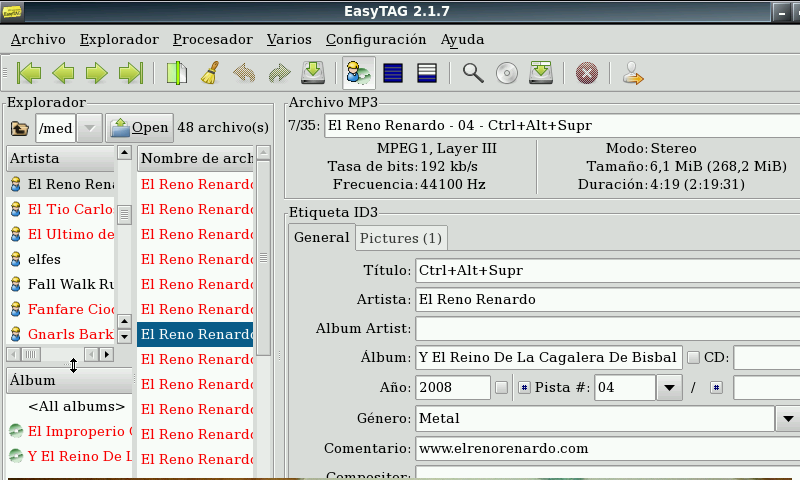Open the Configuración menu
Viewport: 800px width, 480px height.
pos(376,39)
